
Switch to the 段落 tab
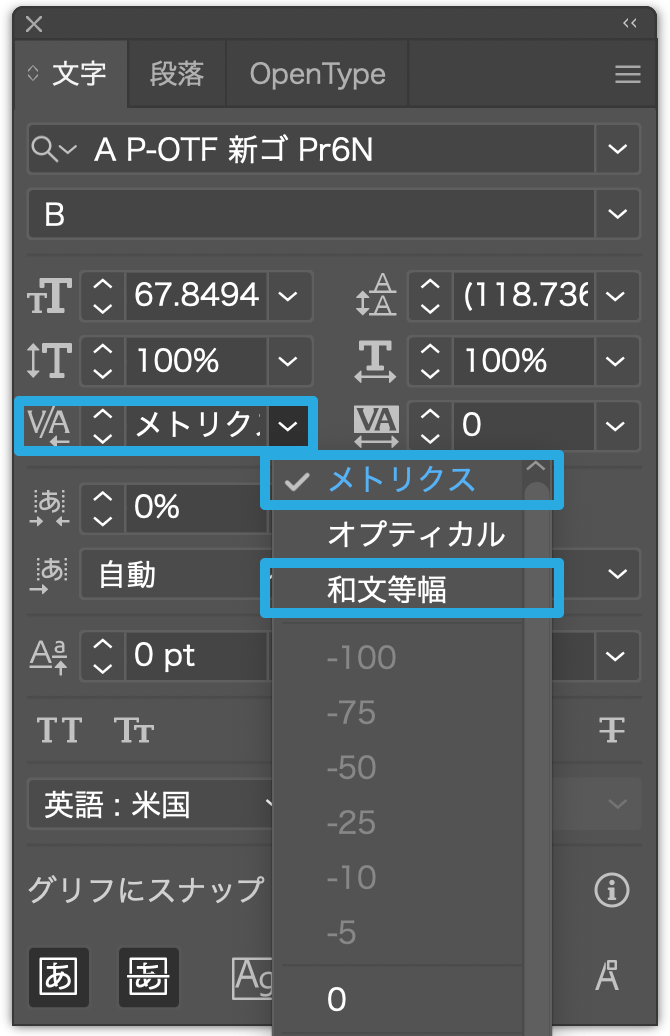(x=176, y=74)
